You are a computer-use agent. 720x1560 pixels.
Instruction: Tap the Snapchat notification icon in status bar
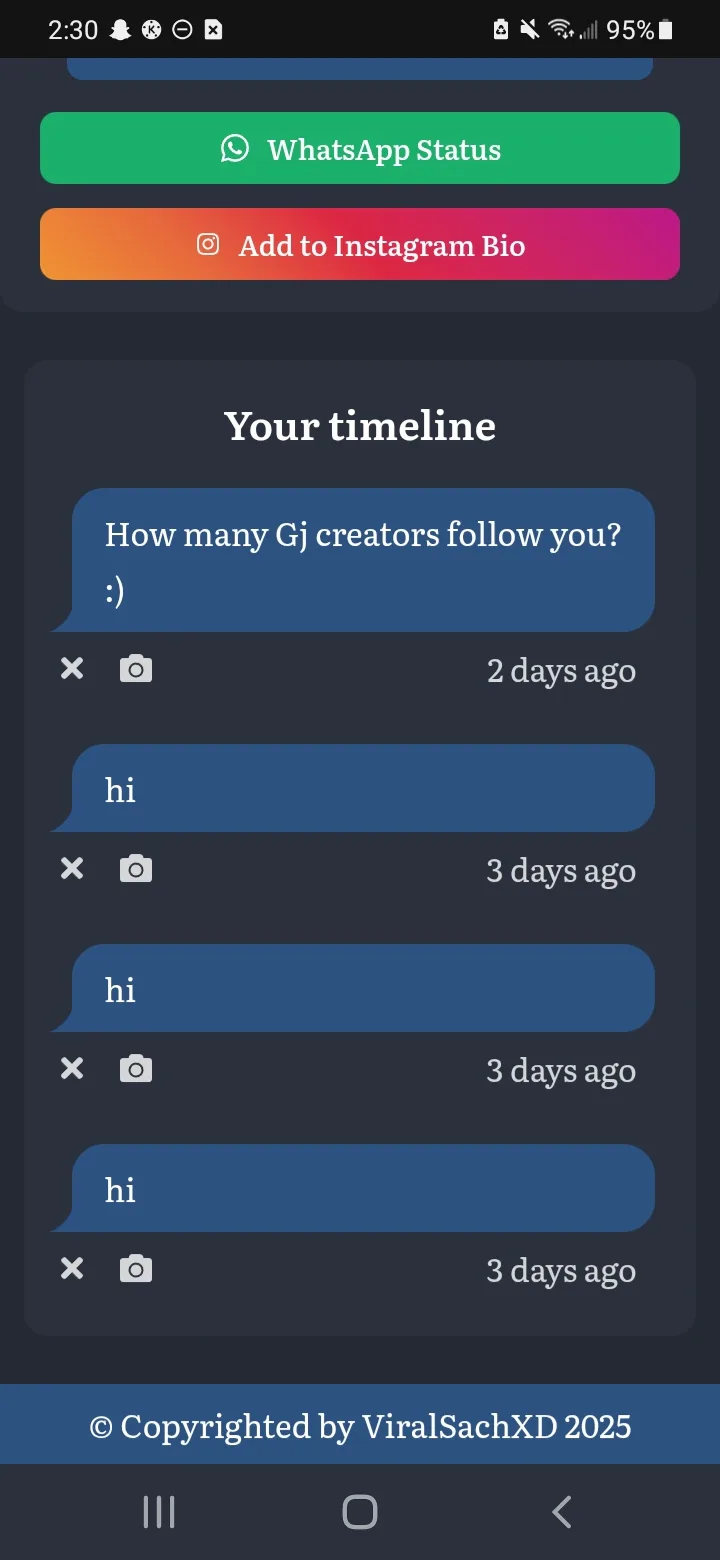point(120,30)
